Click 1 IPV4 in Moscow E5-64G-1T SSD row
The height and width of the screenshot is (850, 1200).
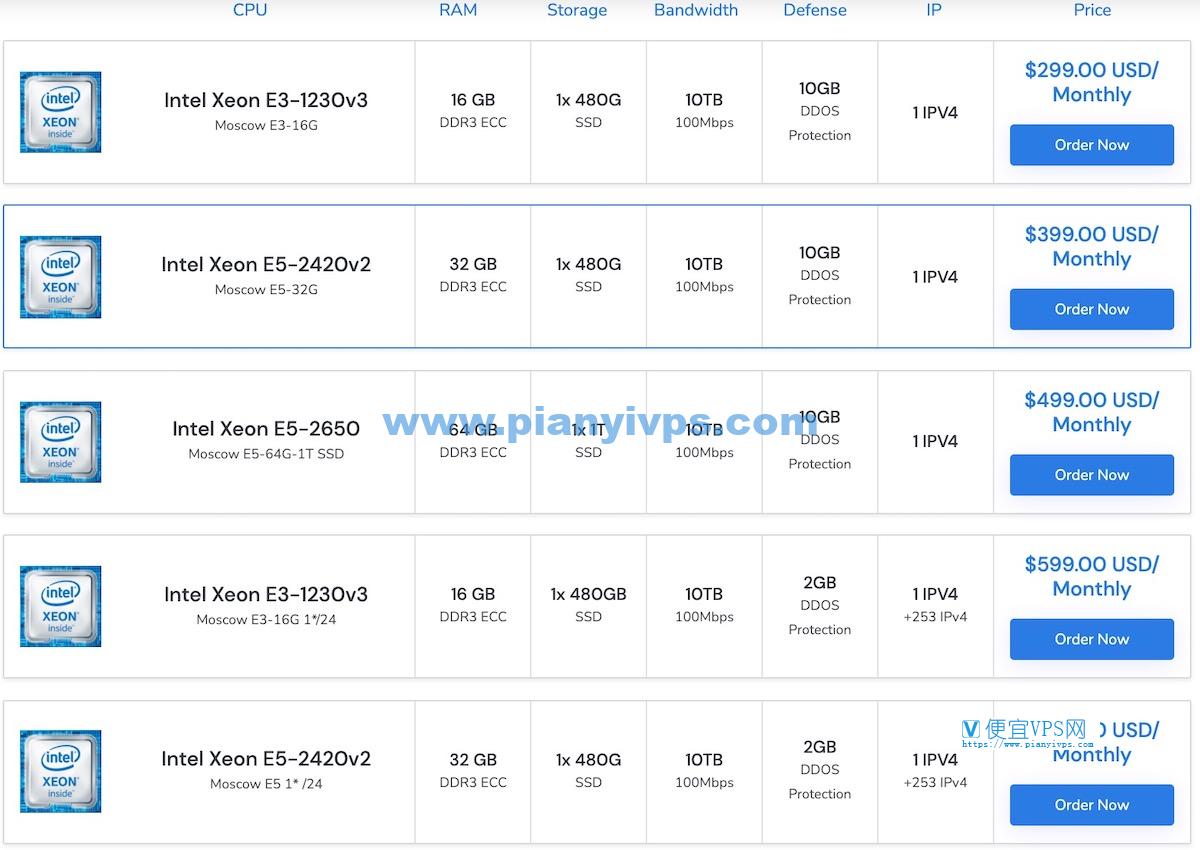click(935, 441)
